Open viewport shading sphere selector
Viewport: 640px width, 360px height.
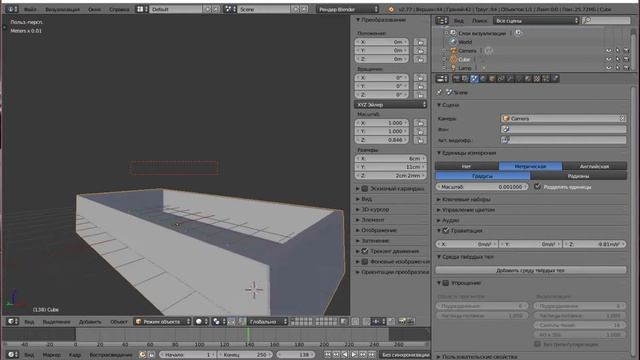201,322
